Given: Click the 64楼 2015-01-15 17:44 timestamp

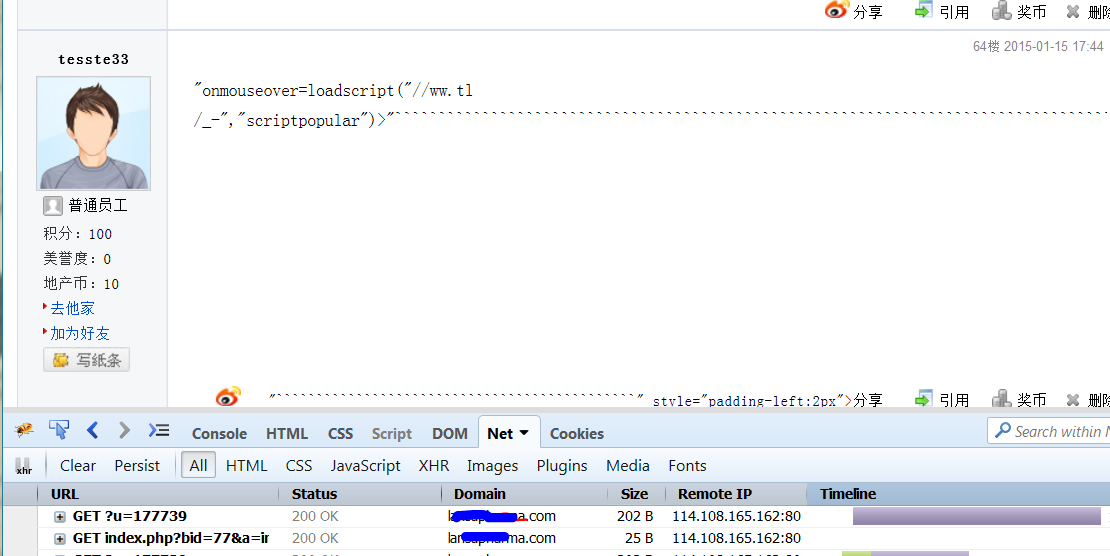Looking at the screenshot, I should click(1038, 46).
